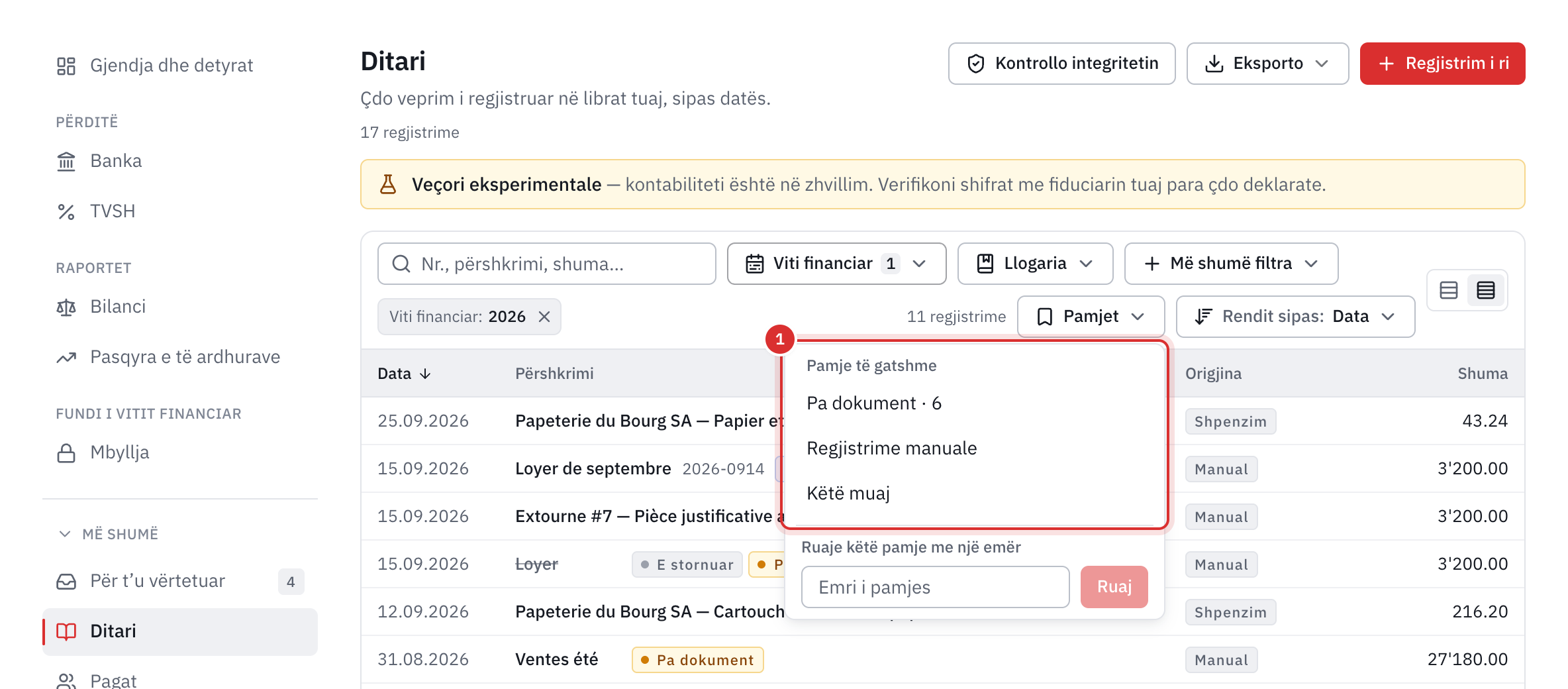Click the Përshkrimi column header

pyautogui.click(x=554, y=374)
